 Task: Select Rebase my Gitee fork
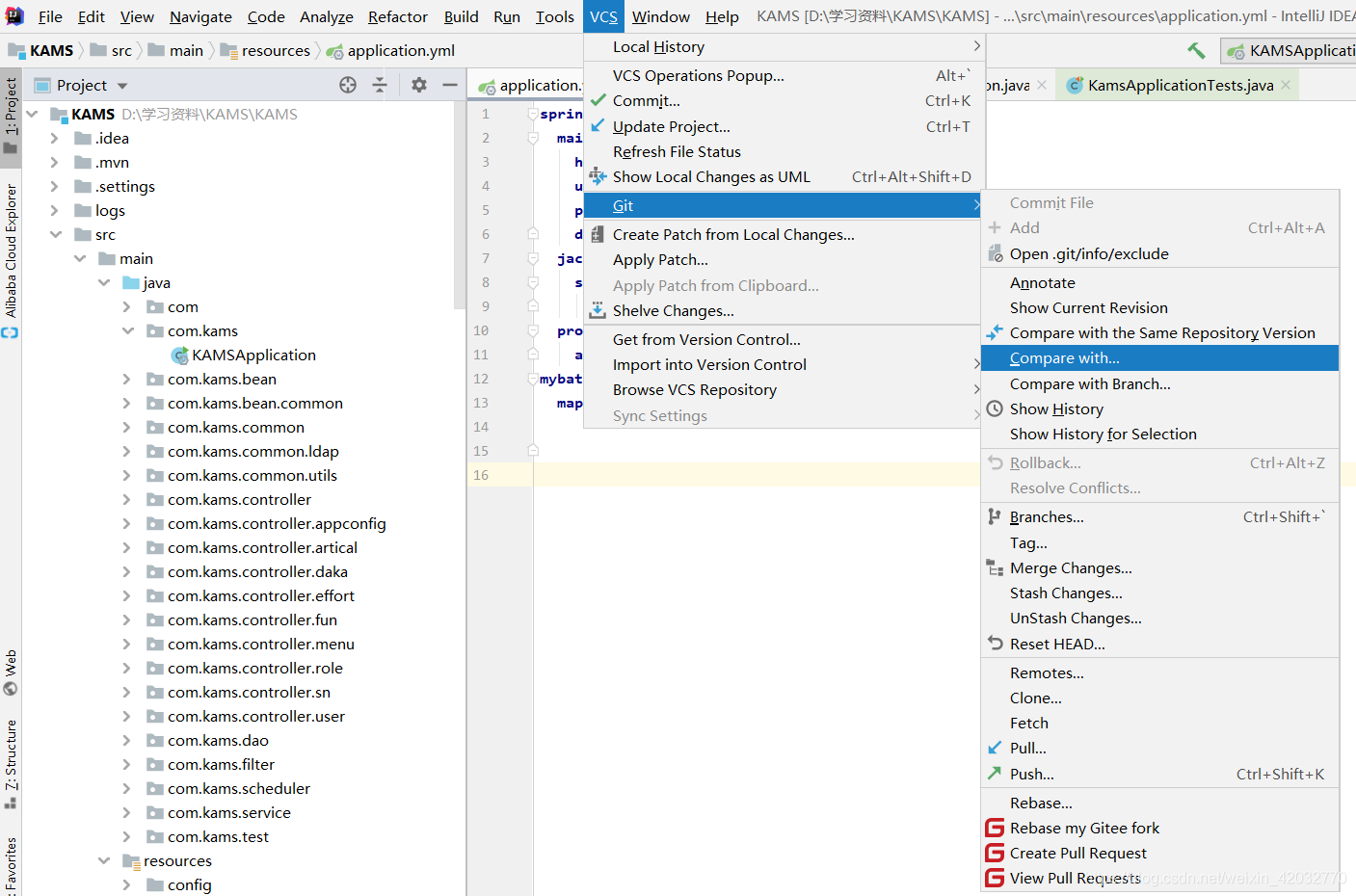click(1160, 828)
